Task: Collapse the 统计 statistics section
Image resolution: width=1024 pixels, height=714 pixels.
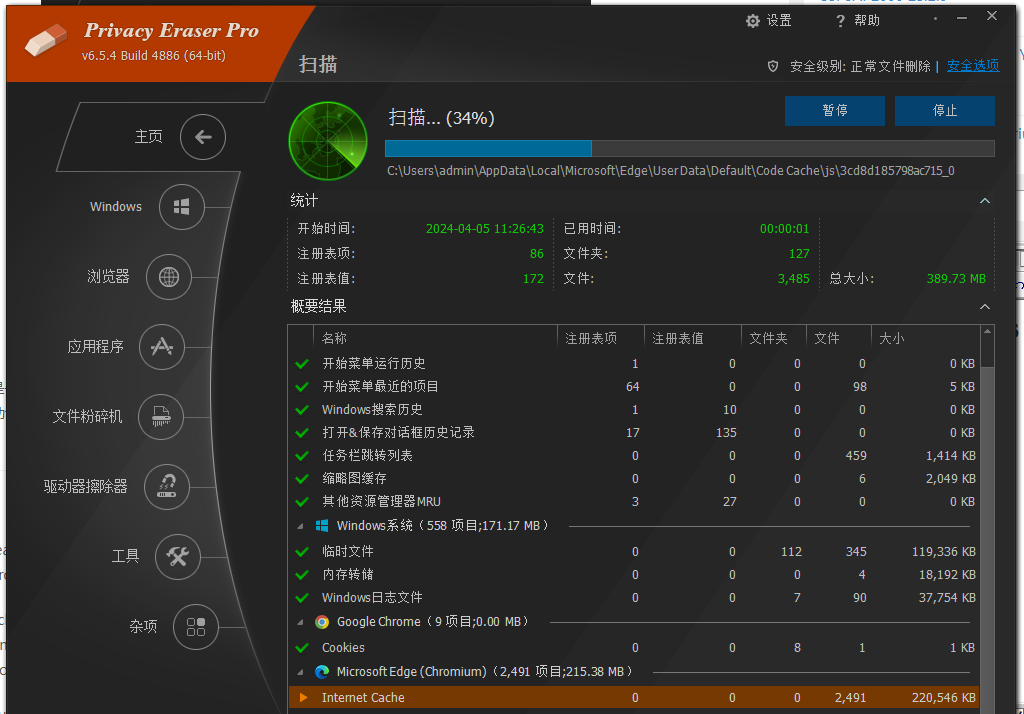Action: (x=985, y=200)
